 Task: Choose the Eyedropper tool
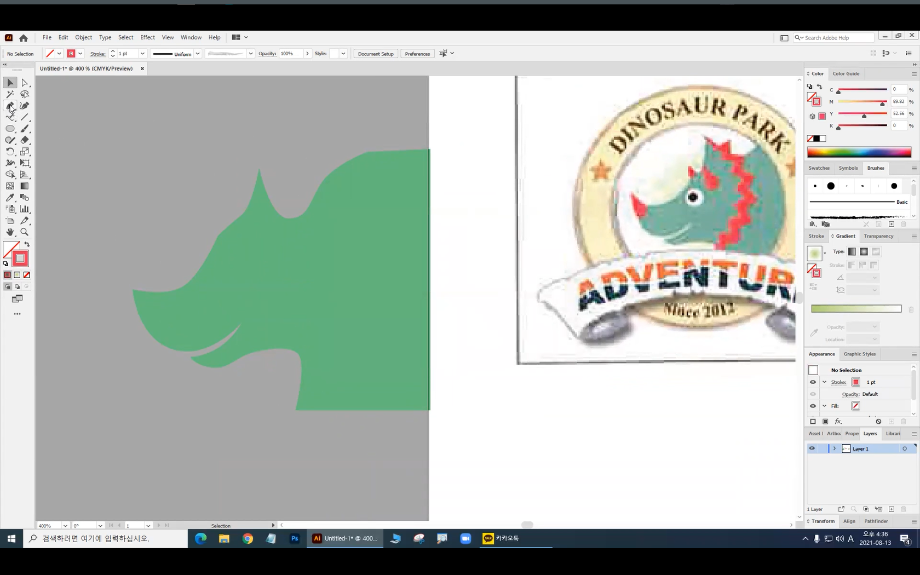coord(10,198)
